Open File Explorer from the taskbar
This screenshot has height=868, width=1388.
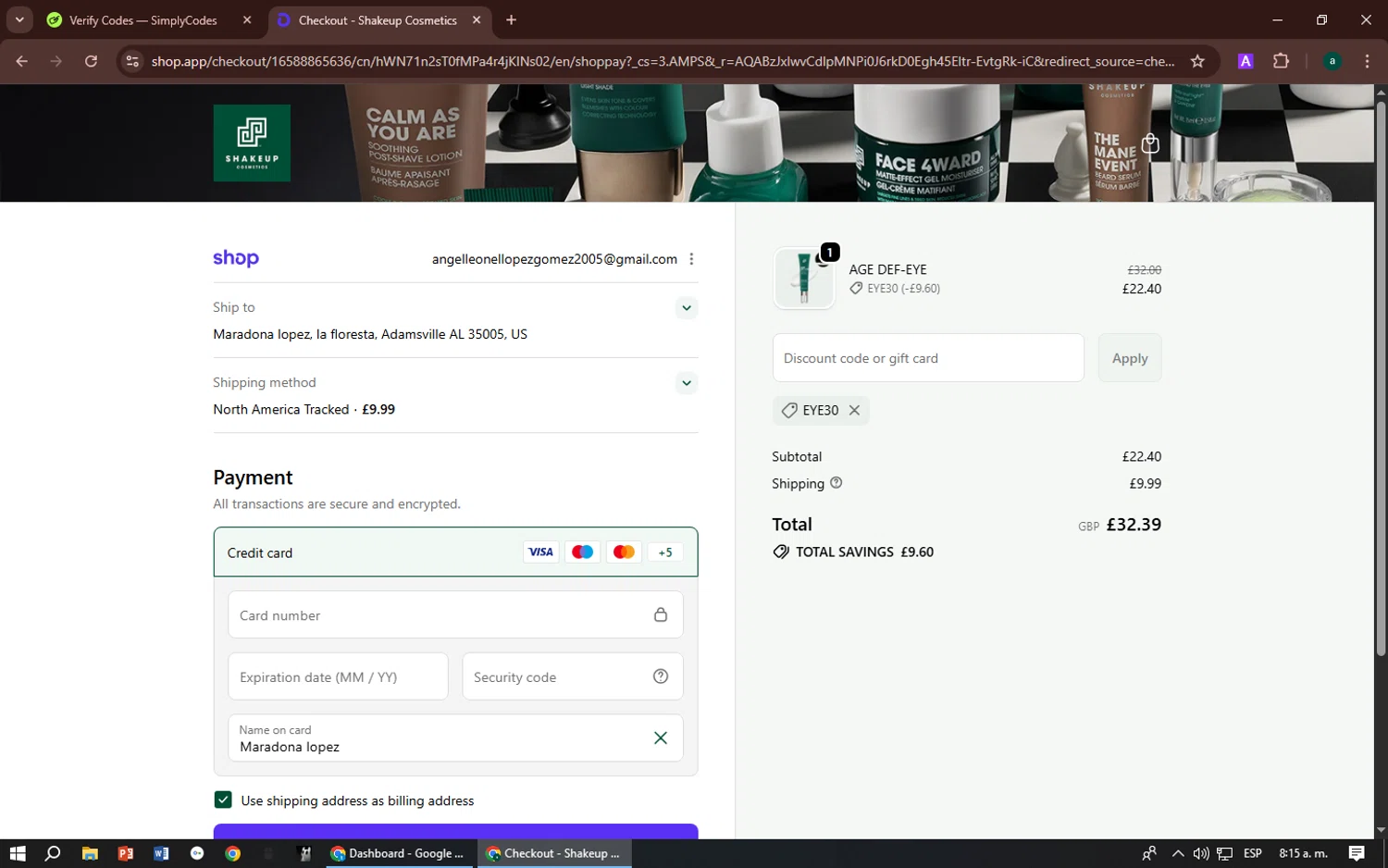(90, 853)
